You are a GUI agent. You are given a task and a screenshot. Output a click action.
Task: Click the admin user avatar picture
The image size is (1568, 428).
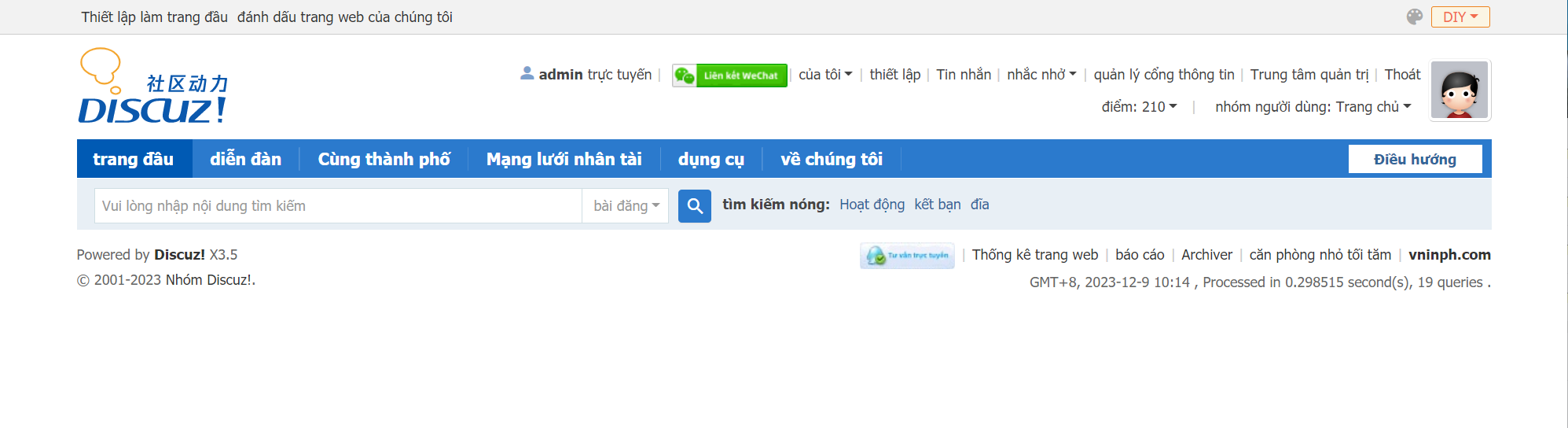click(x=1460, y=90)
